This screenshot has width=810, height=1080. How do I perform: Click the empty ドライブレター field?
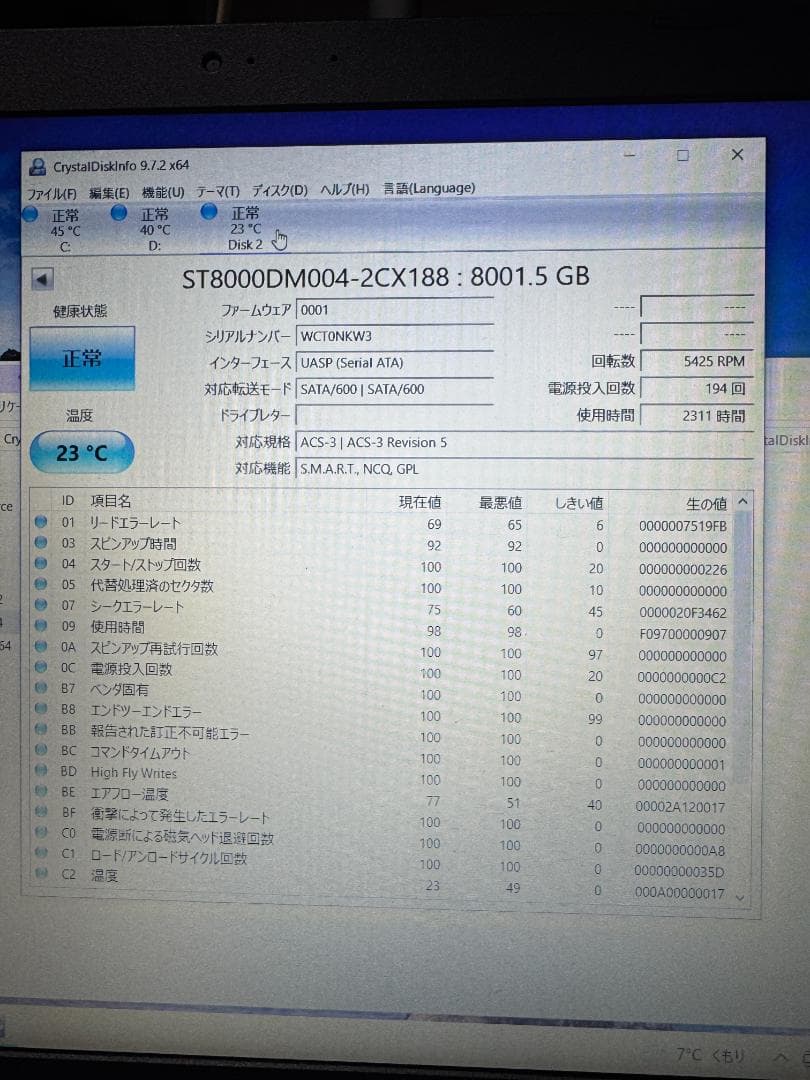click(395, 415)
